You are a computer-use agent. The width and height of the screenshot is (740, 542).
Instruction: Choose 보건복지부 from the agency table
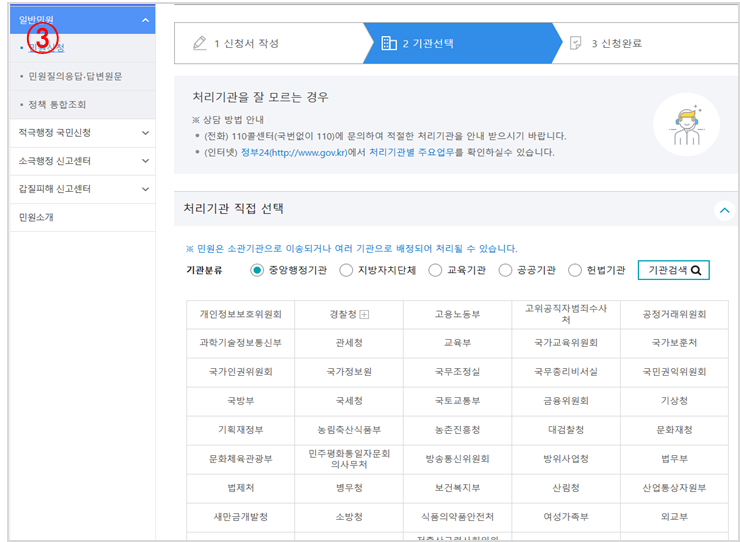457,488
